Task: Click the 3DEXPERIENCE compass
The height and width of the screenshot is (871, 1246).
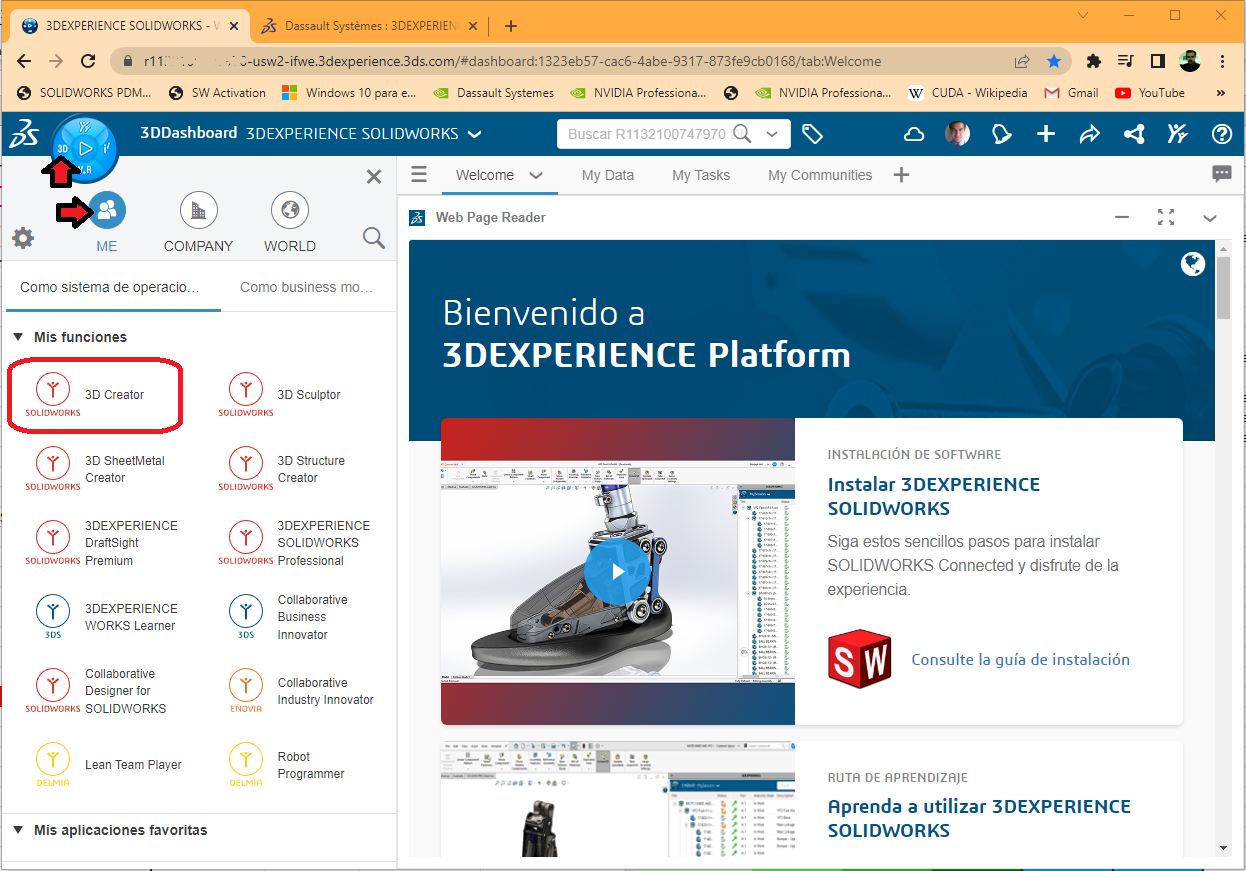Action: pos(85,148)
